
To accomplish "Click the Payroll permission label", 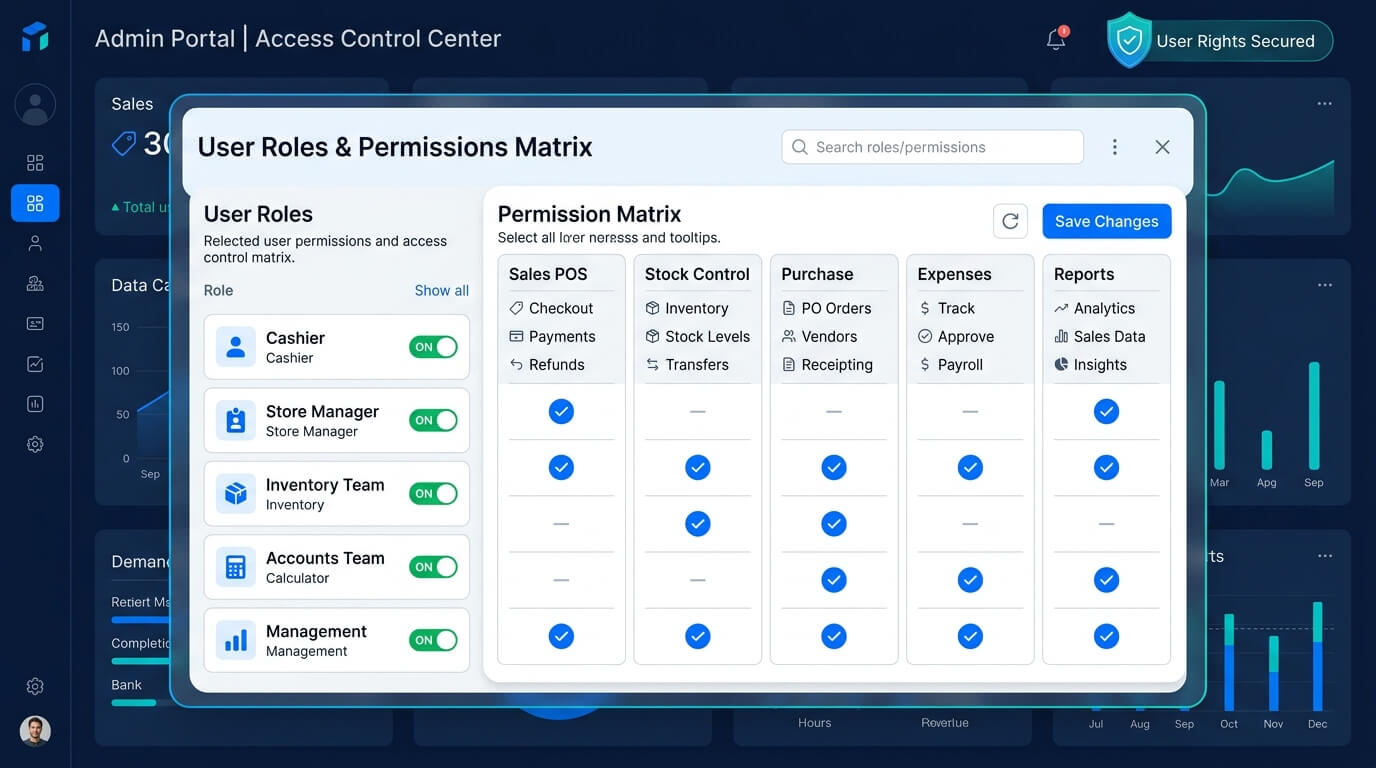I will tap(960, 364).
